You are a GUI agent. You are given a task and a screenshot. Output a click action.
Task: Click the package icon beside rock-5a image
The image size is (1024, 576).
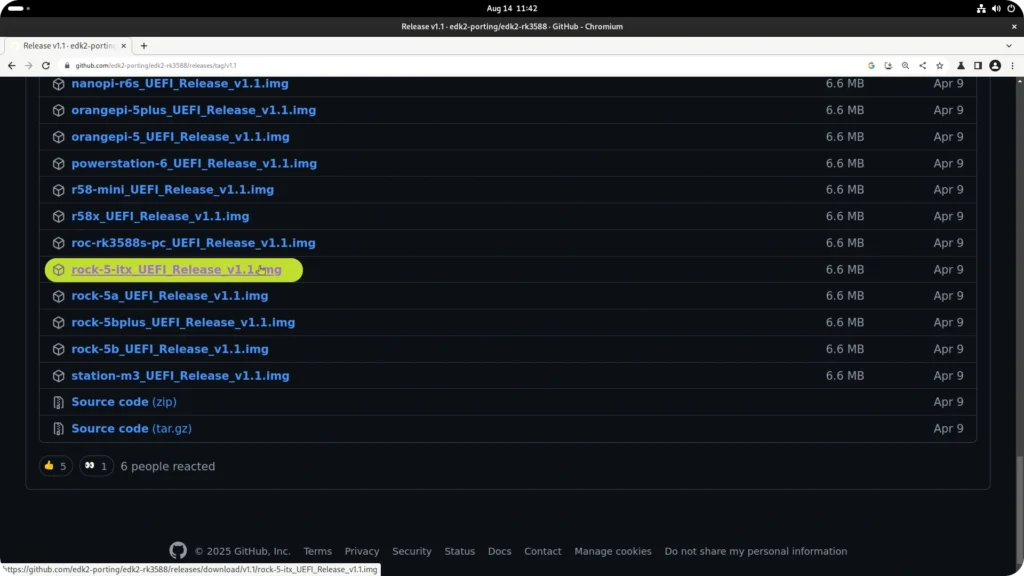[x=59, y=296]
